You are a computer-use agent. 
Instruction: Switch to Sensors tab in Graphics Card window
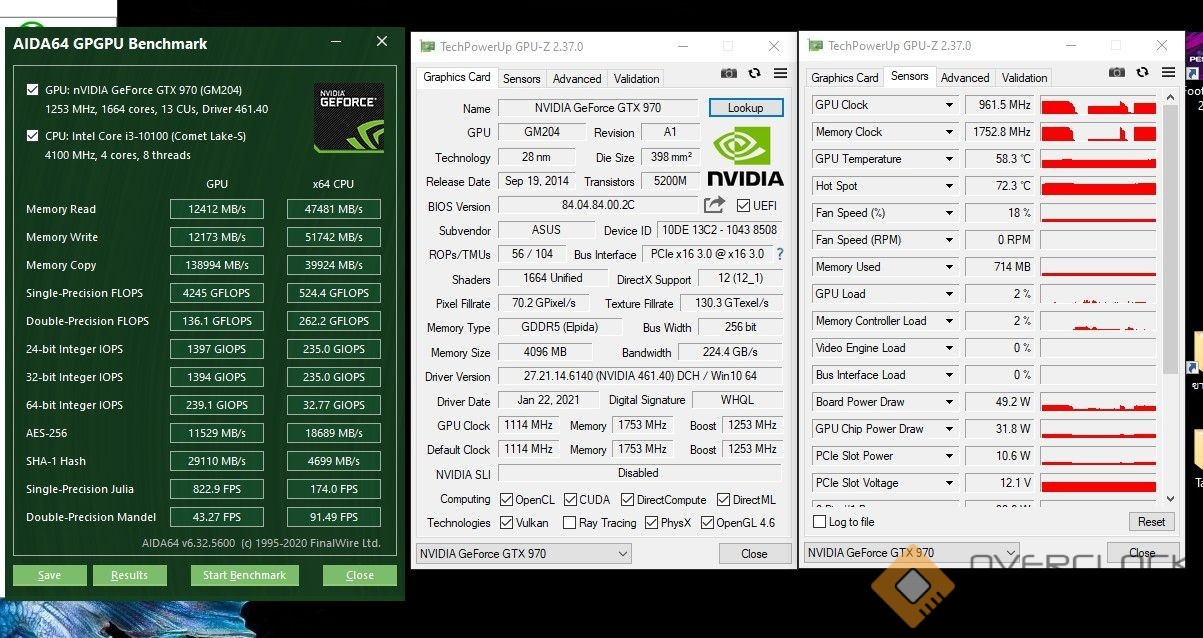tap(521, 78)
